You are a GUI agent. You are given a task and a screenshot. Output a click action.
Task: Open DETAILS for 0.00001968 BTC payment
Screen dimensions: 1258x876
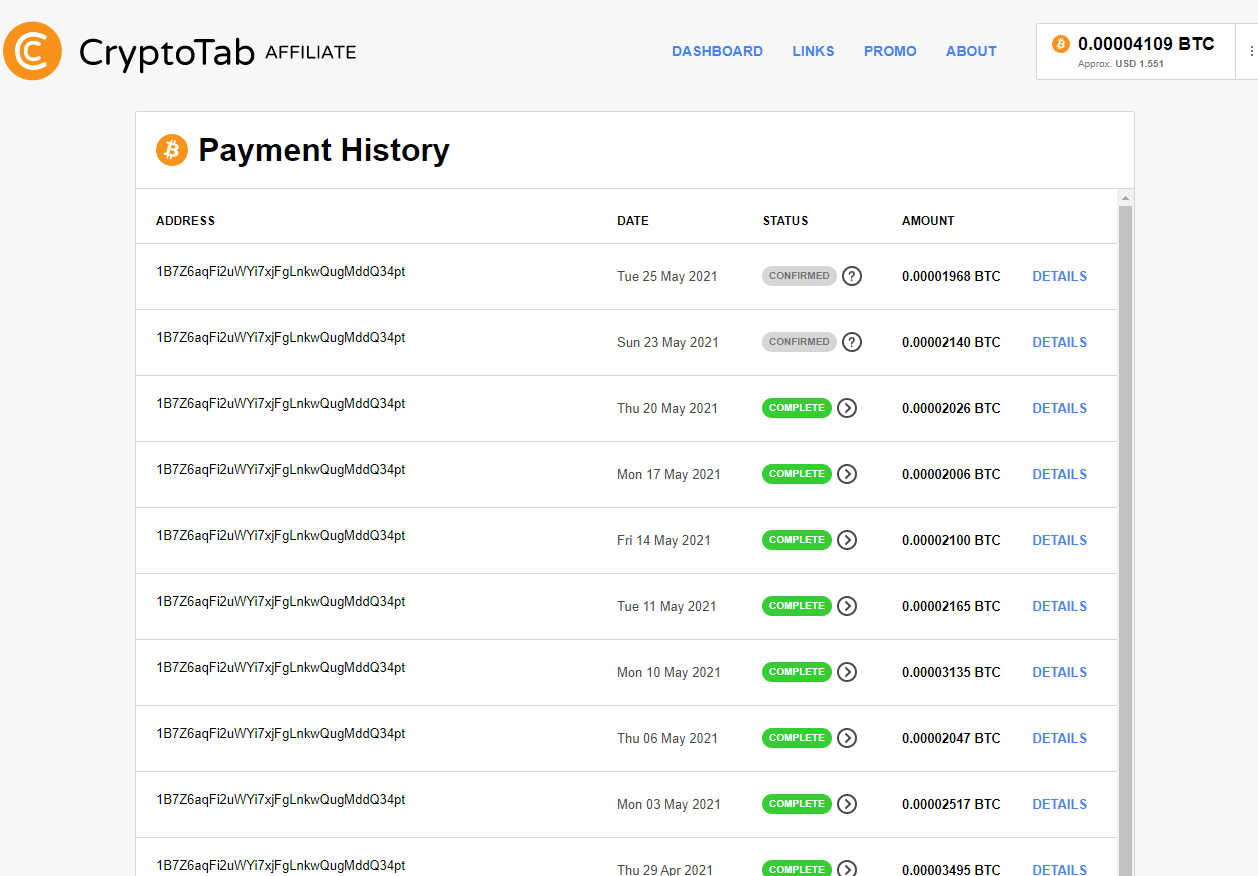pyautogui.click(x=1059, y=276)
